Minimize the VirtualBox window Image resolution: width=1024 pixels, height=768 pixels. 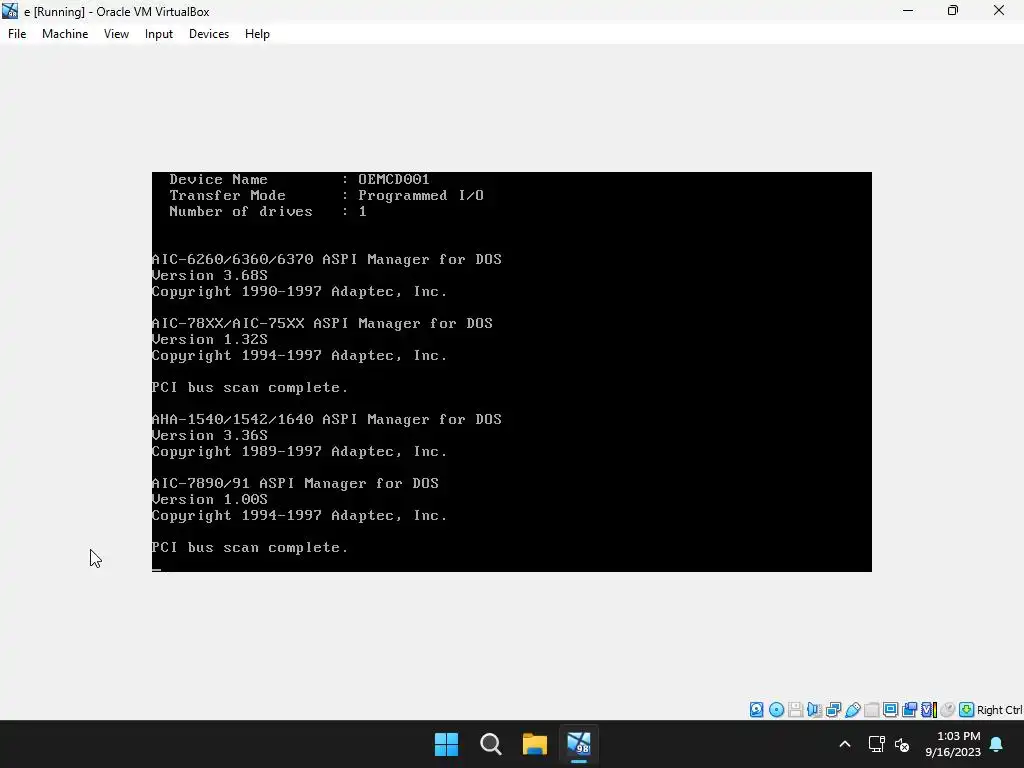click(908, 10)
